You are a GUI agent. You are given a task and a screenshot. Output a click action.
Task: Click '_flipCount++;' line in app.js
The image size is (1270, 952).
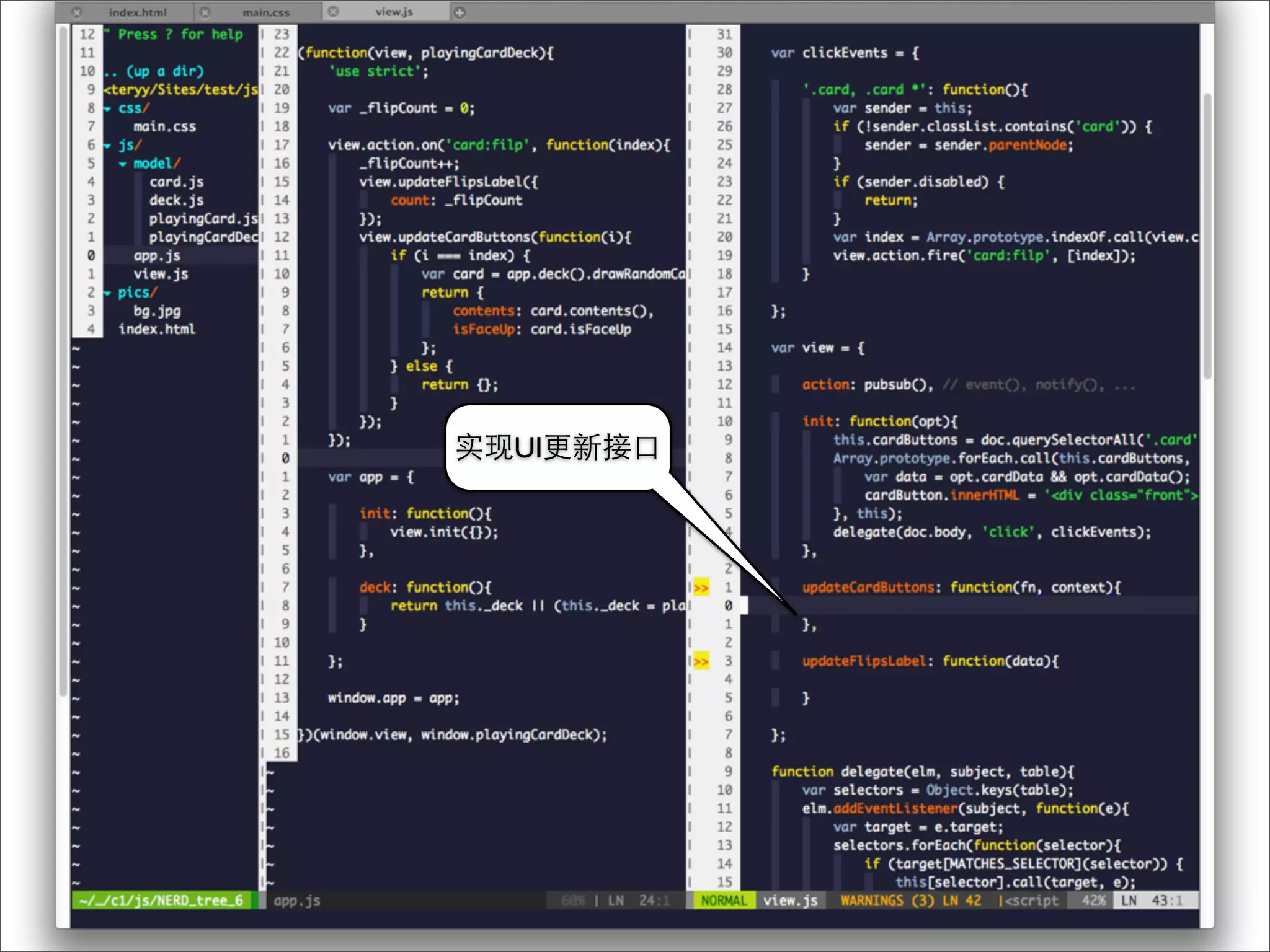409,164
